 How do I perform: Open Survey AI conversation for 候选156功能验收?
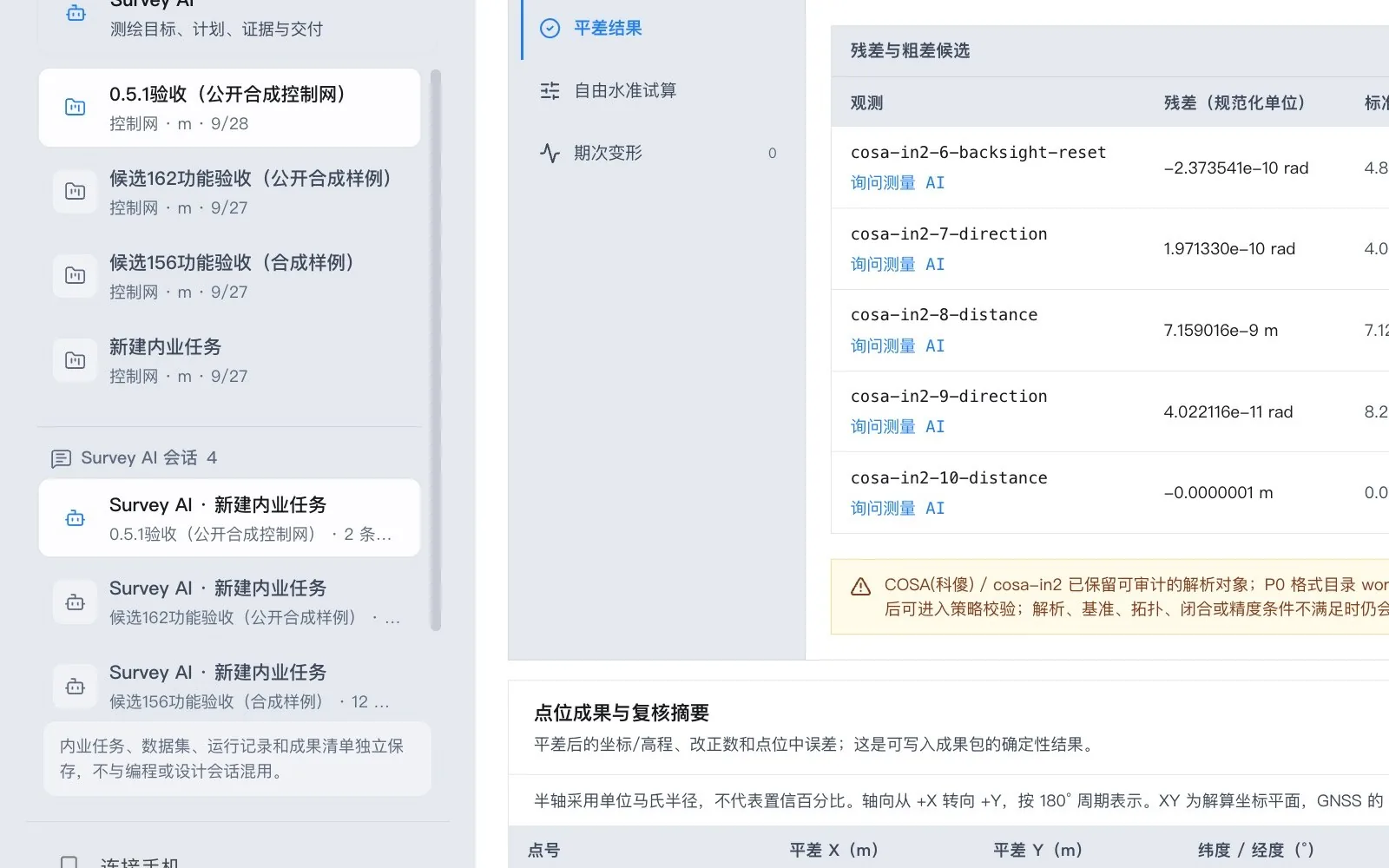pos(229,687)
